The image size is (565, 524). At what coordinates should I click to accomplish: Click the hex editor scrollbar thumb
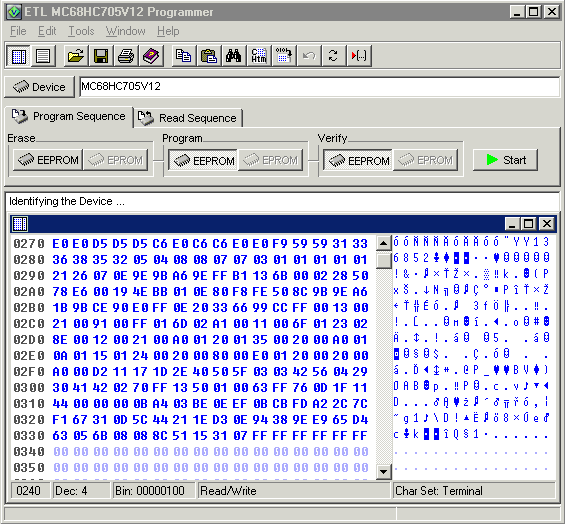(x=383, y=260)
